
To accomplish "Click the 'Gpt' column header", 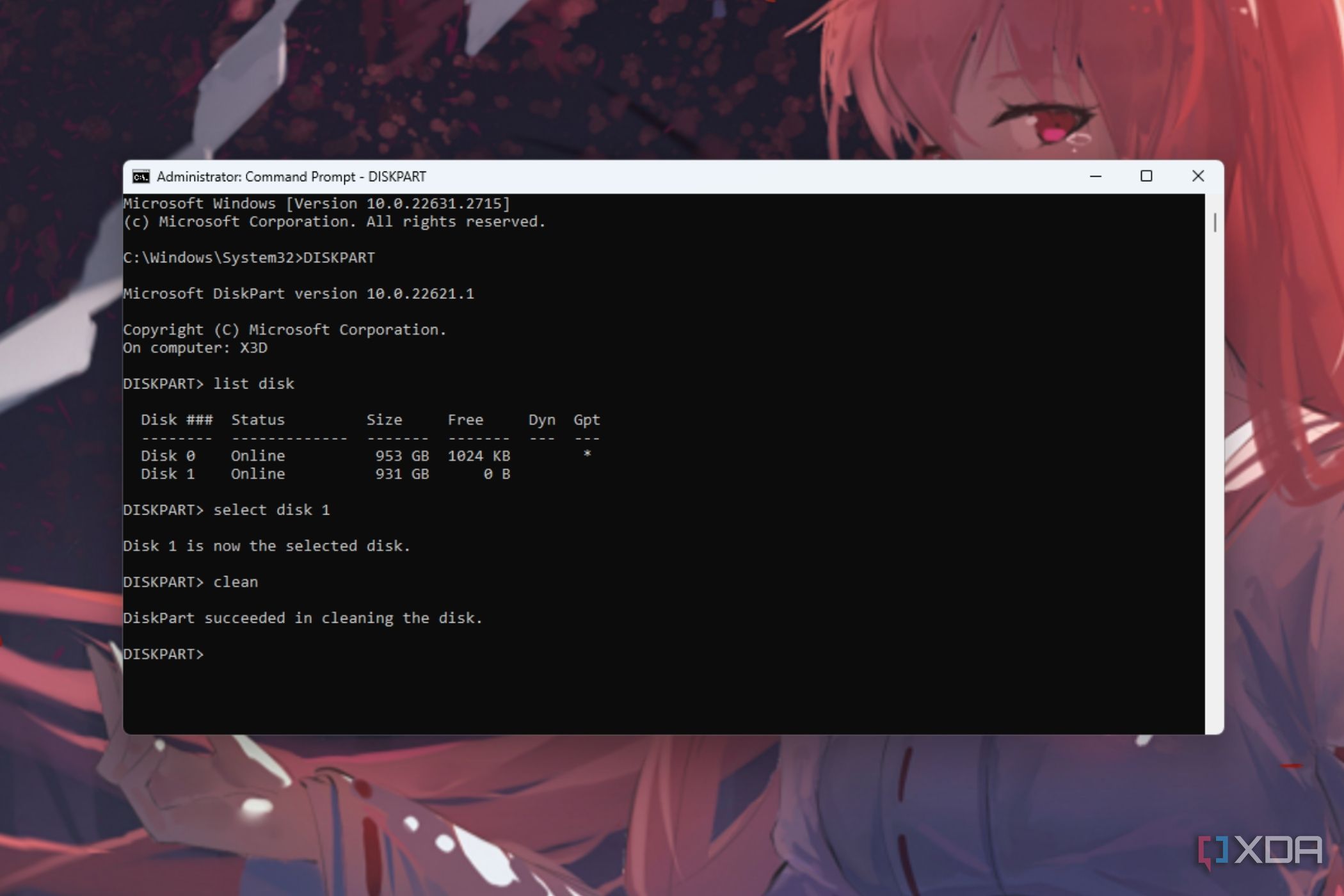I will coord(587,420).
